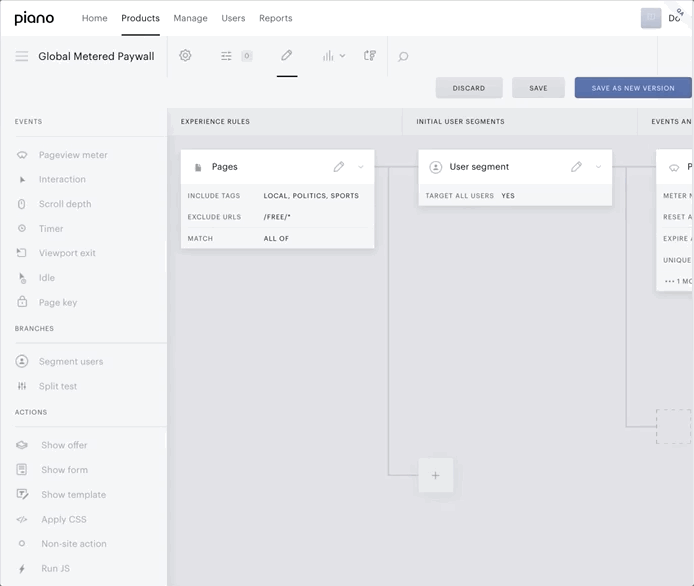Open the sliders filter icon in toolbar
Image resolution: width=694 pixels, height=586 pixels.
point(226,56)
